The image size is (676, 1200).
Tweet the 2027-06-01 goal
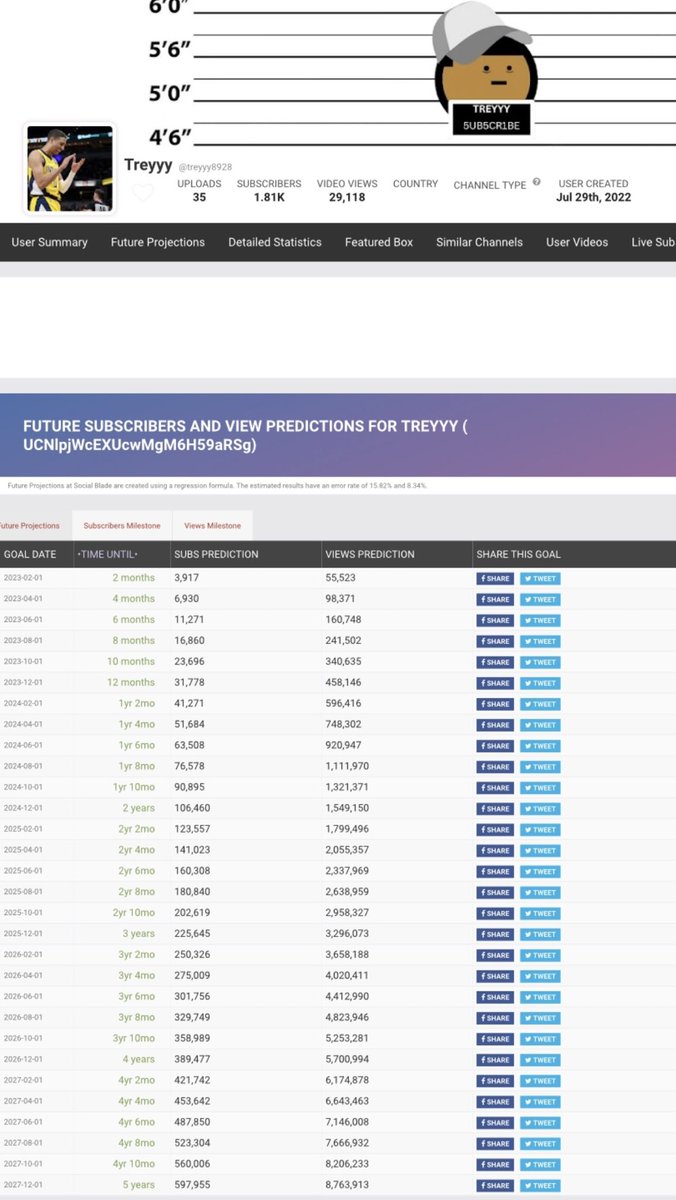tap(540, 1123)
